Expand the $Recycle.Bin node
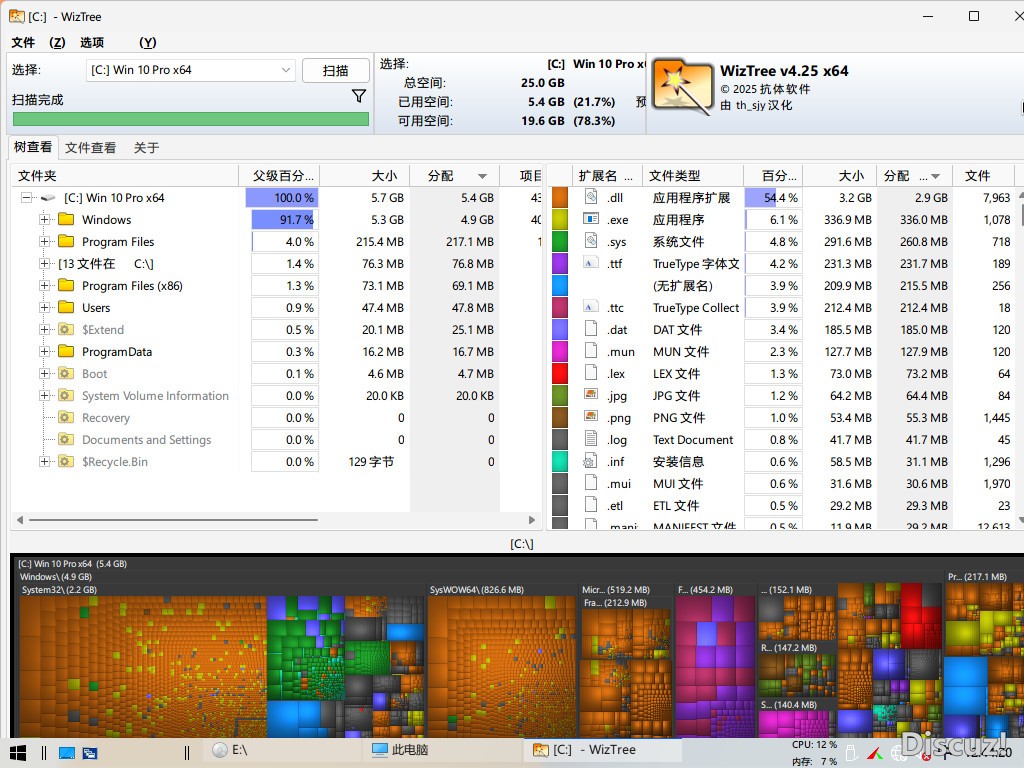This screenshot has height=768, width=1024. pos(44,462)
